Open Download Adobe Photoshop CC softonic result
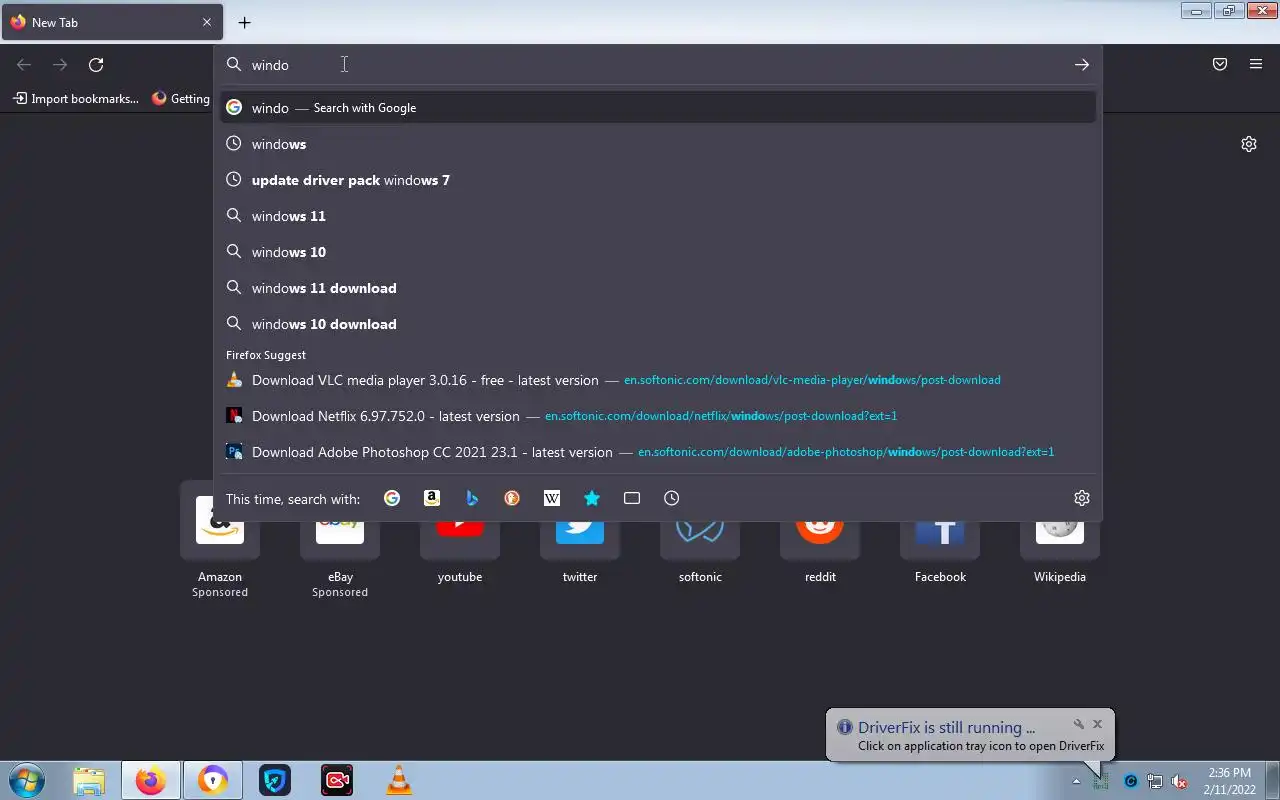 [x=658, y=452]
